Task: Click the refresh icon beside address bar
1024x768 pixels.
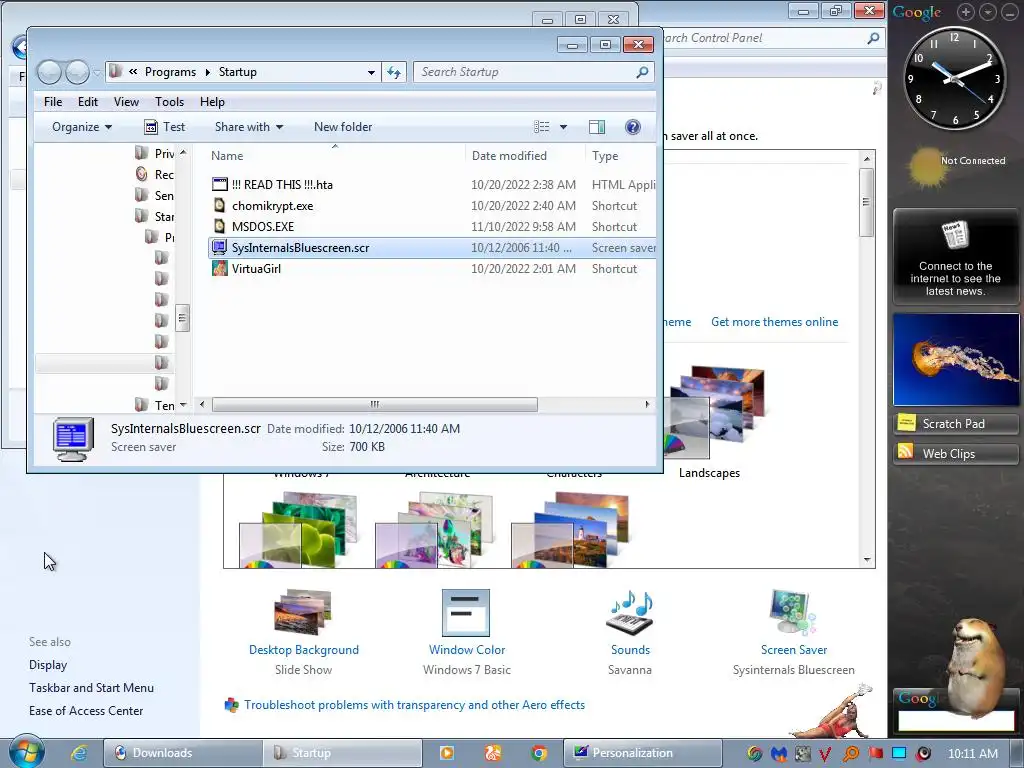Action: 394,72
